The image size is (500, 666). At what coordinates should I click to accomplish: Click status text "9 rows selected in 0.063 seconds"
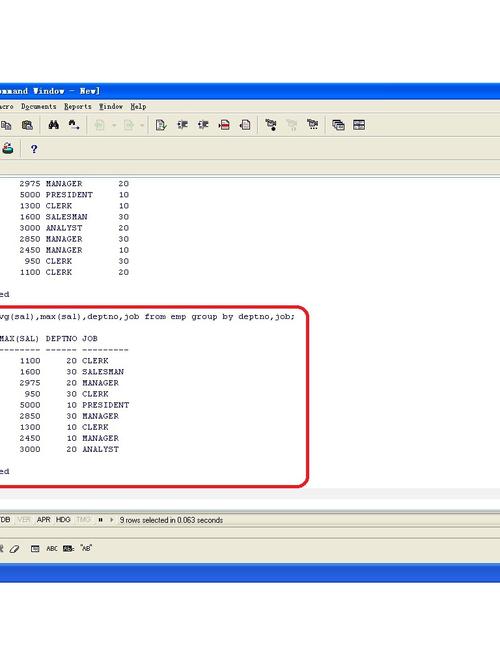click(x=171, y=520)
